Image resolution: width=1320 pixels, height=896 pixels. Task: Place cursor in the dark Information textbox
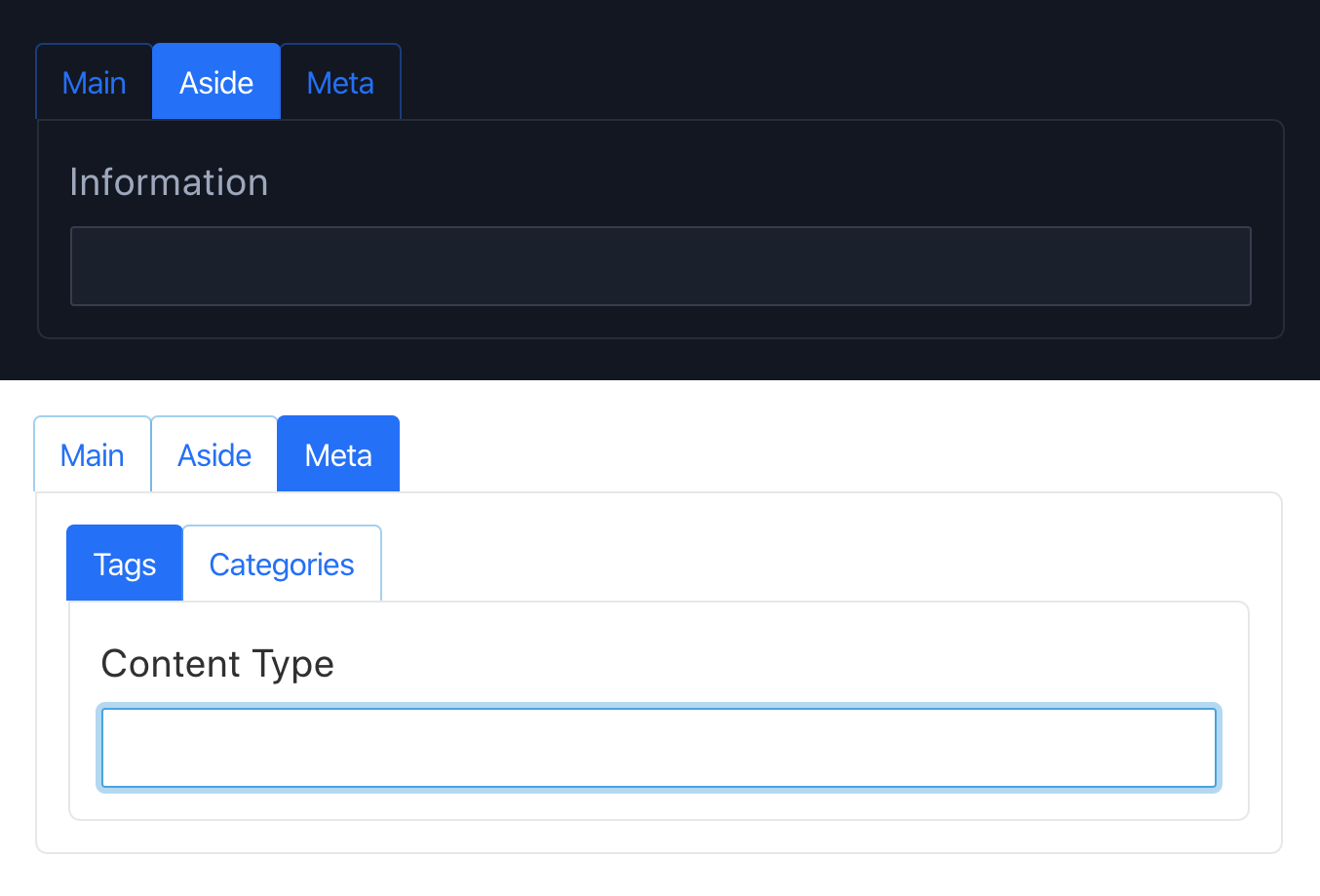pos(660,266)
